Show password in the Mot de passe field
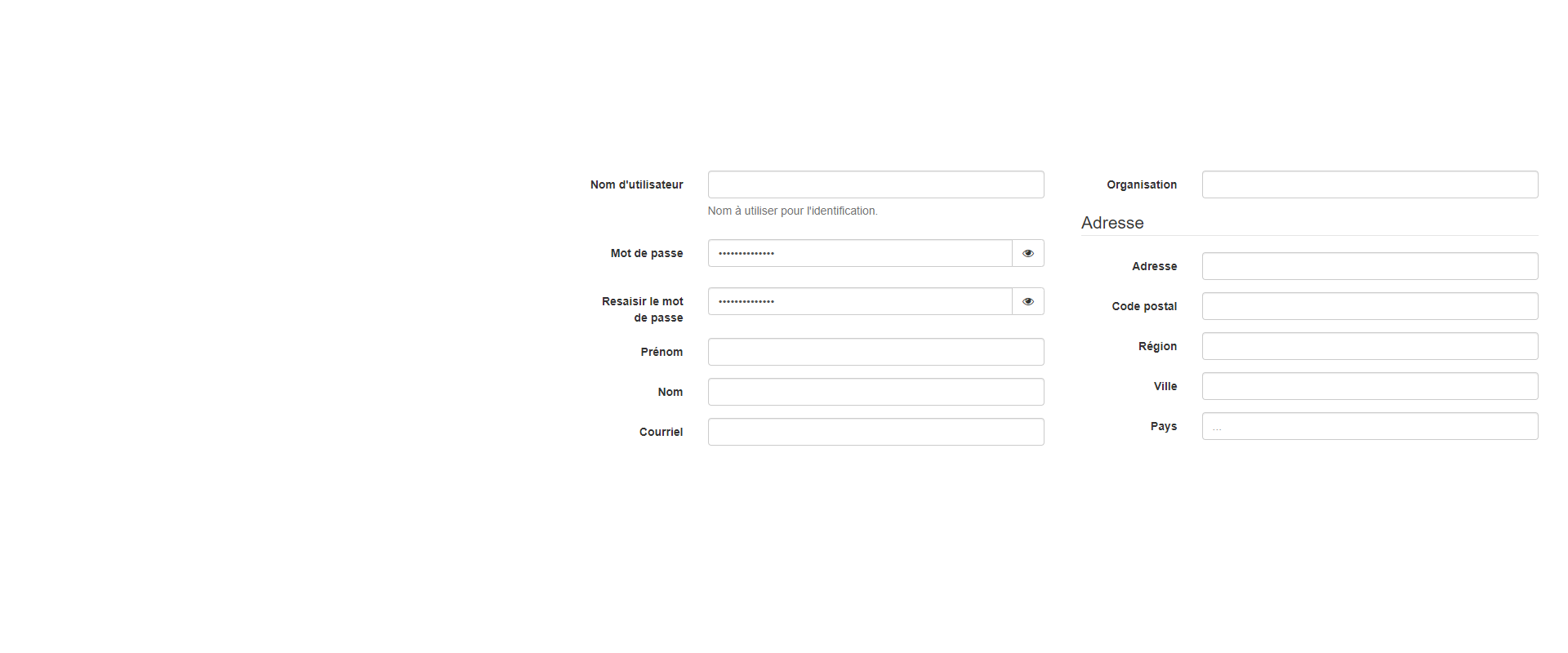The height and width of the screenshot is (653, 1568). (x=1027, y=253)
